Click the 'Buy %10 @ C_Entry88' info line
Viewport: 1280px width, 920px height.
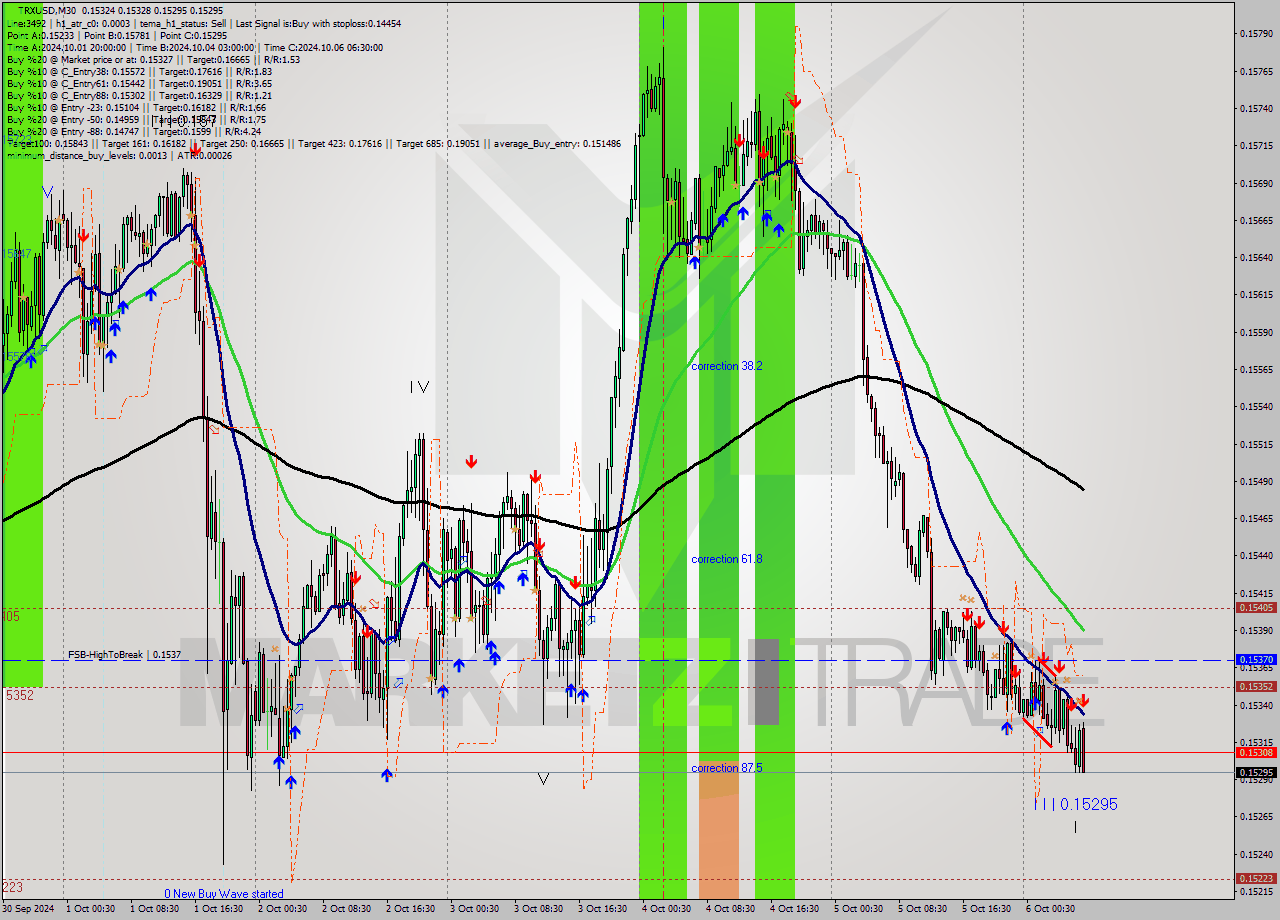(x=138, y=95)
